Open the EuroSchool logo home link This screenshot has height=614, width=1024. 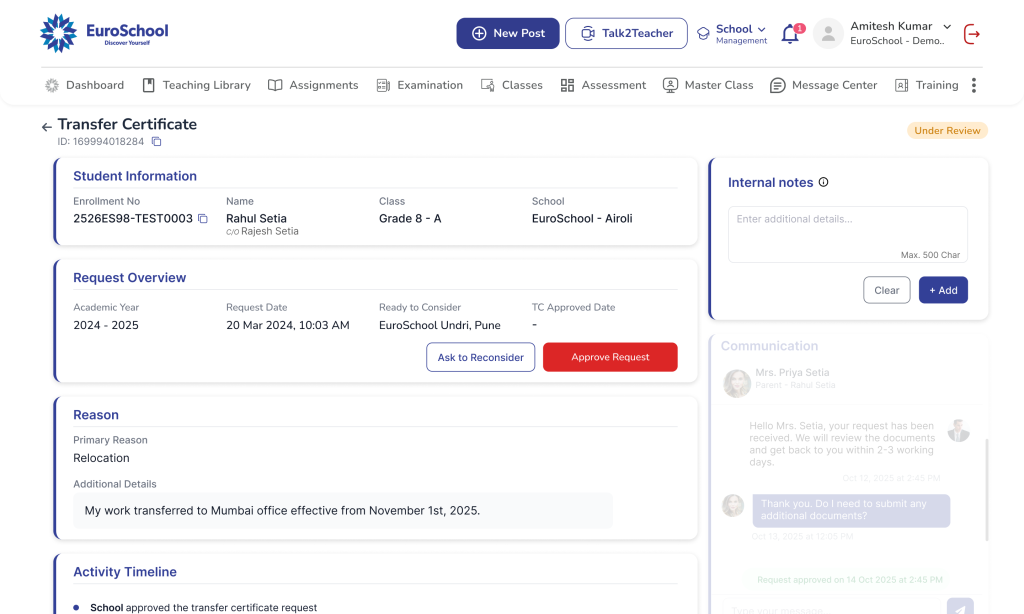point(104,33)
